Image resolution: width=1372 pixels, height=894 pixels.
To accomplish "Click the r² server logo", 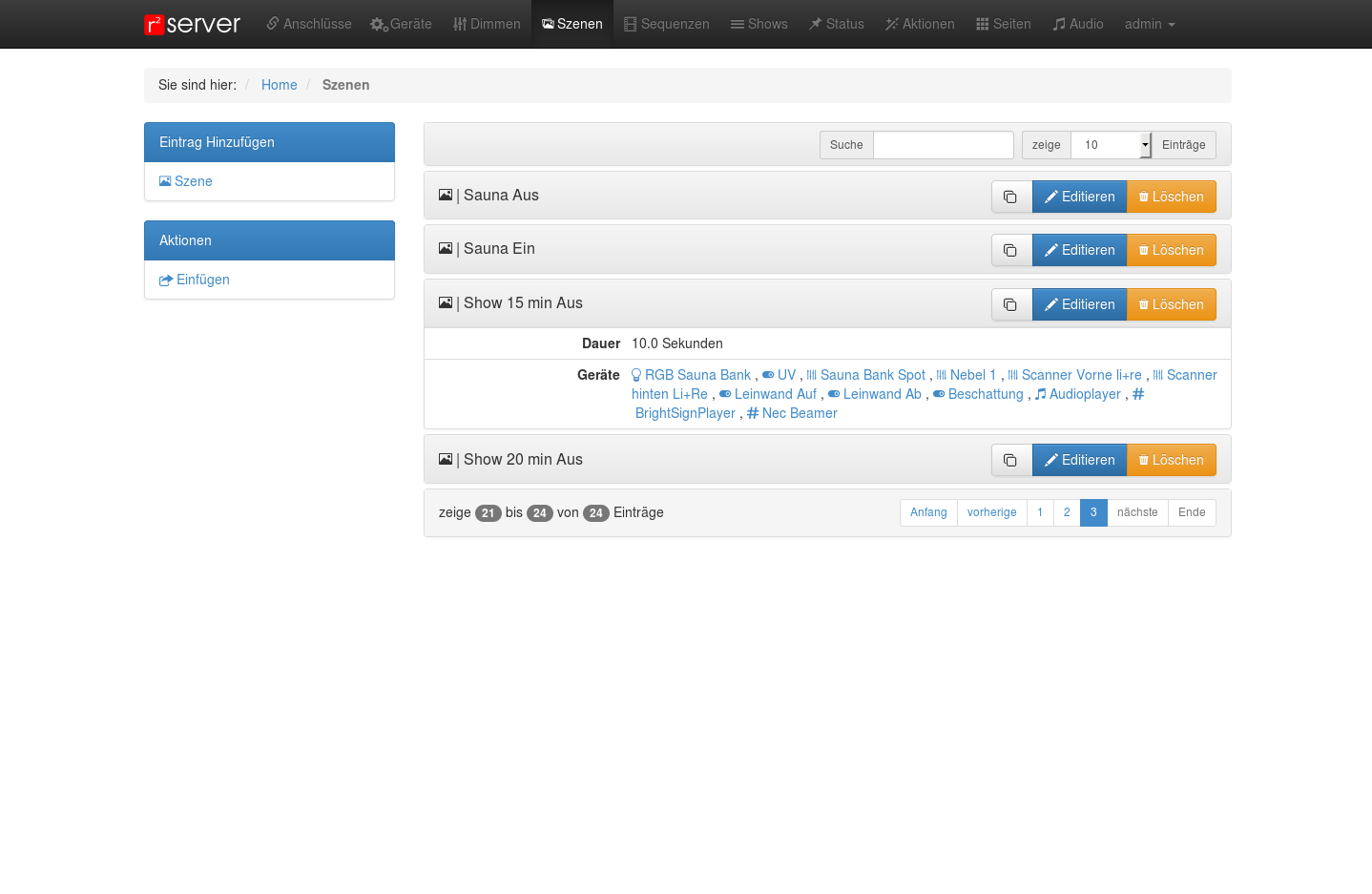I will pyautogui.click(x=193, y=24).
